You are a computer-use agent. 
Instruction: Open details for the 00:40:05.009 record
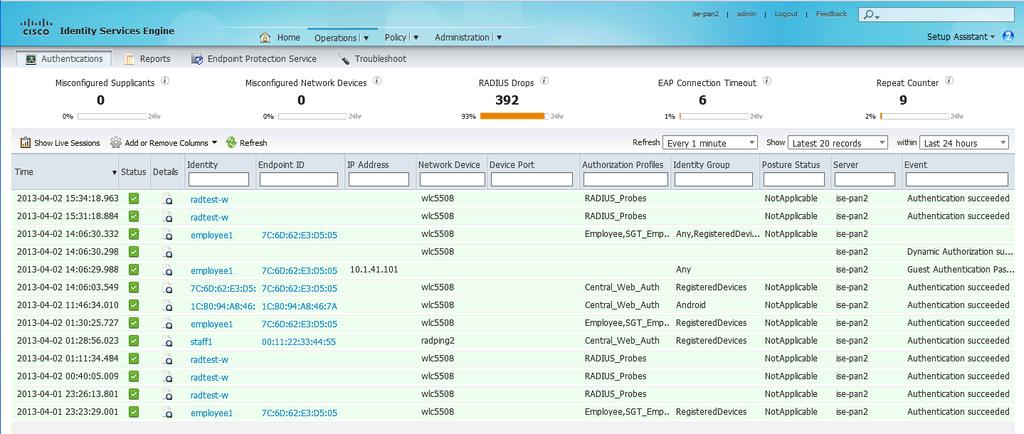(167, 377)
